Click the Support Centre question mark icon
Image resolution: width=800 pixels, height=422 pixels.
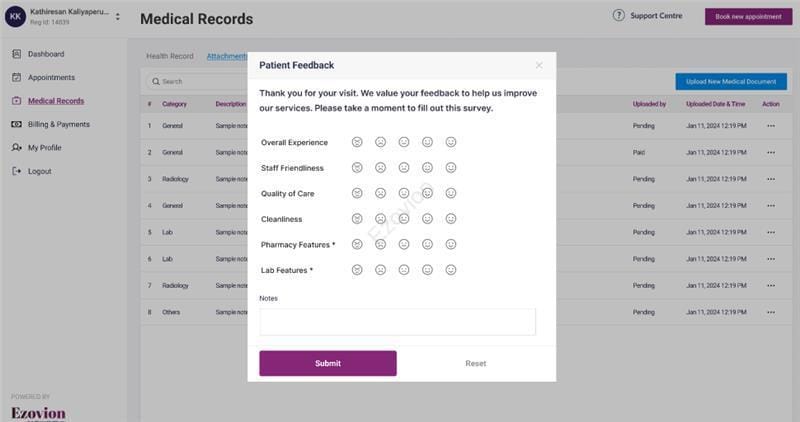[x=619, y=16]
